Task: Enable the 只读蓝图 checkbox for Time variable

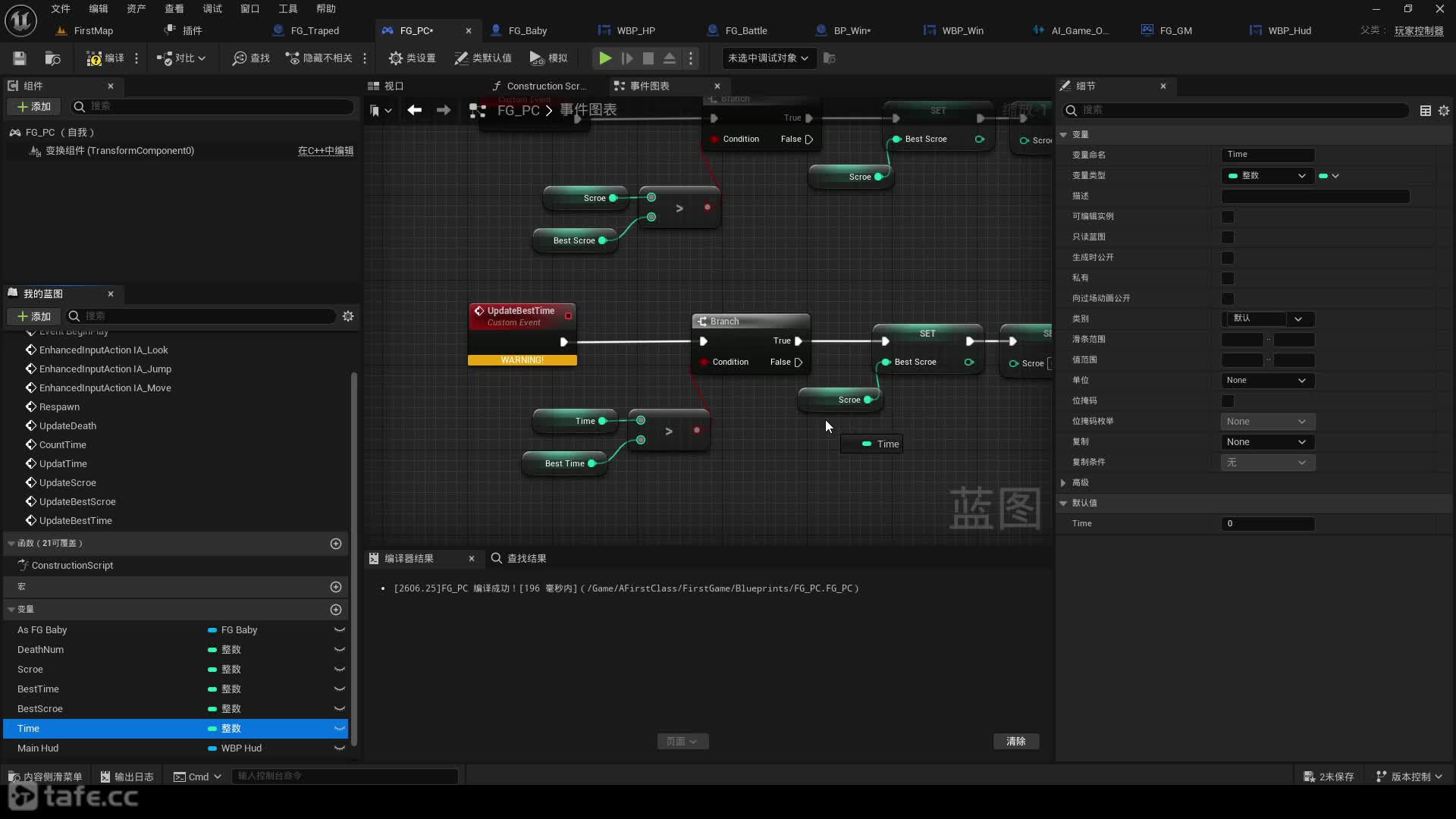Action: tap(1229, 236)
